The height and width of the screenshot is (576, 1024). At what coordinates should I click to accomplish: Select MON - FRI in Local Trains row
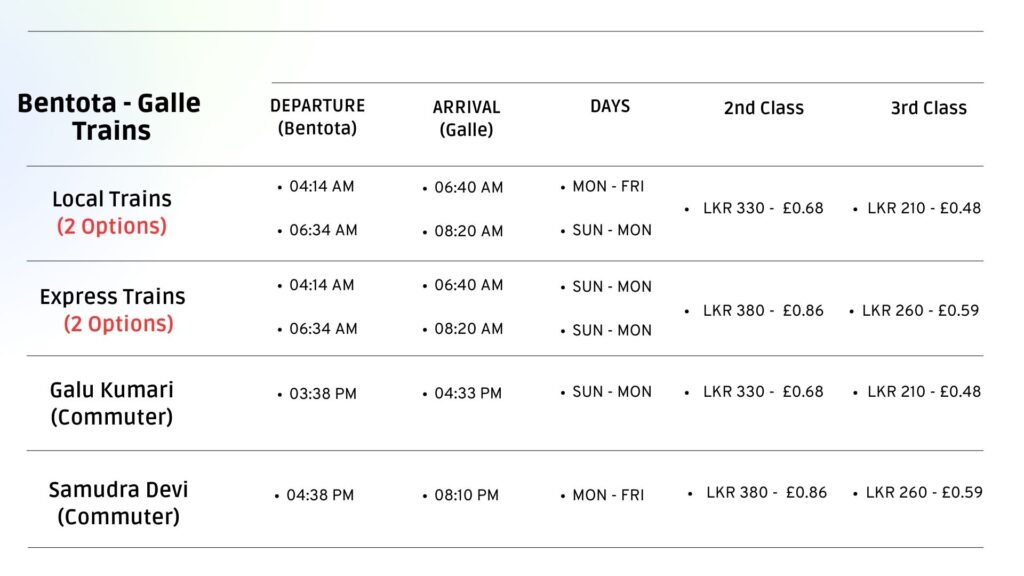pos(608,186)
